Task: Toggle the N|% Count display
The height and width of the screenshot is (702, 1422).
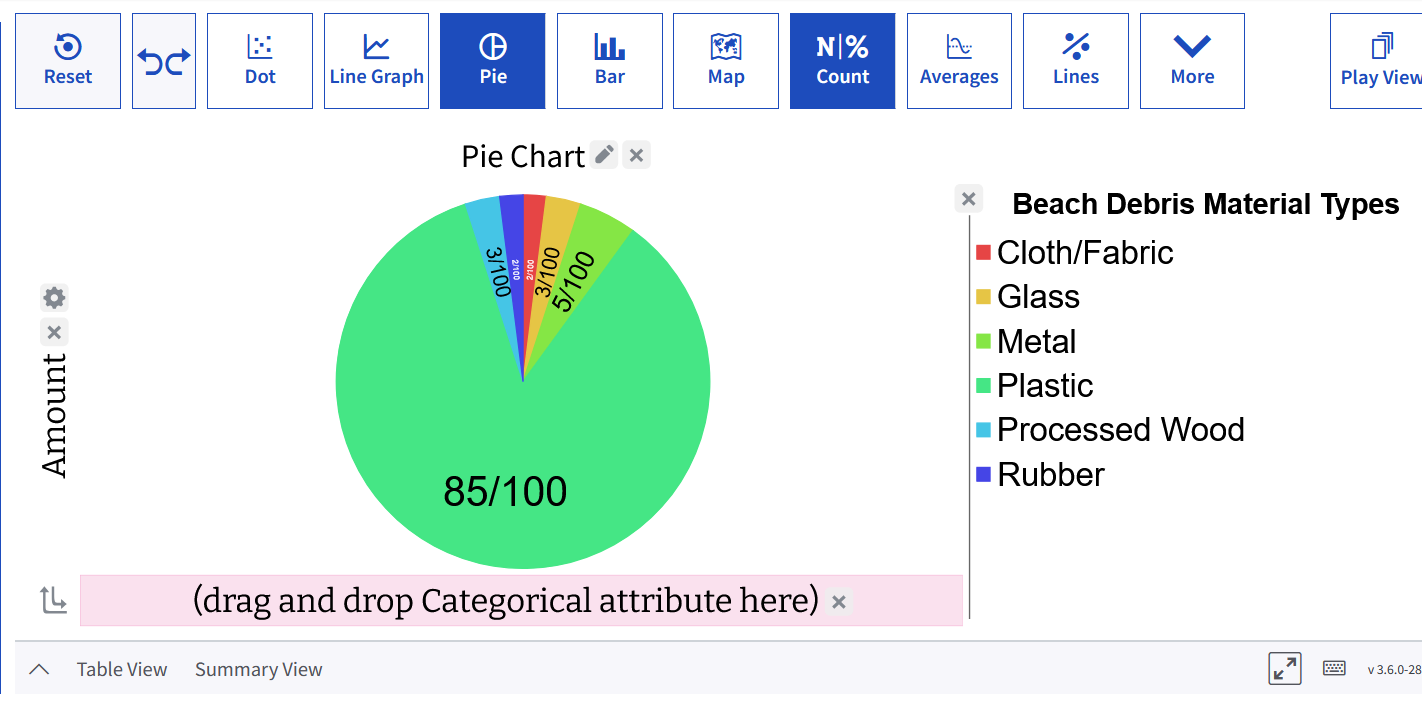Action: [842, 61]
